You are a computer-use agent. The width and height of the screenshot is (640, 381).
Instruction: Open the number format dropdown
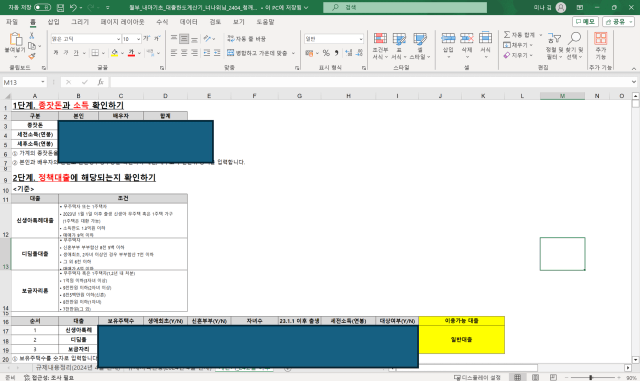[361, 39]
